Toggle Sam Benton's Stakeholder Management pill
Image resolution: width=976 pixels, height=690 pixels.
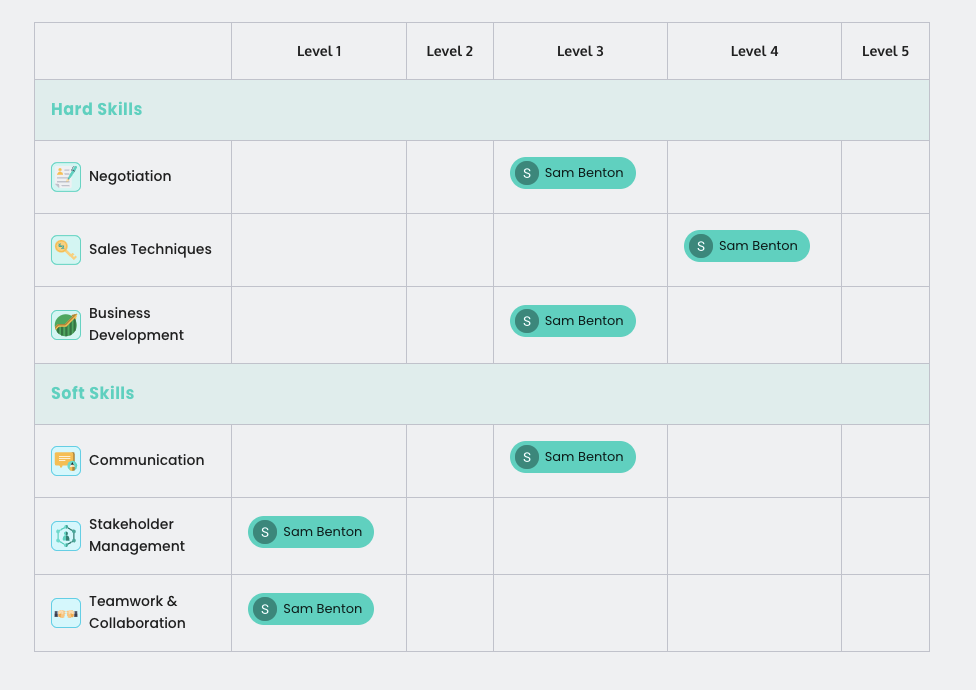pyautogui.click(x=310, y=532)
